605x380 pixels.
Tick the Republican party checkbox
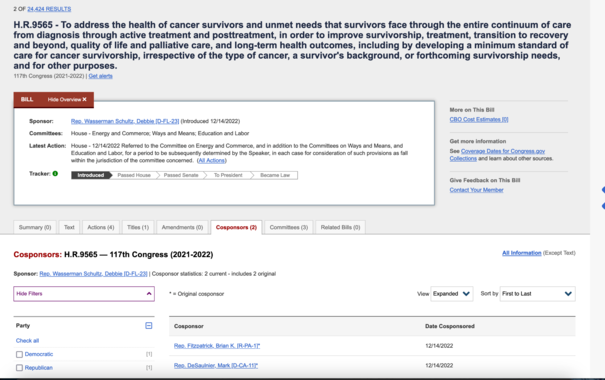click(19, 368)
